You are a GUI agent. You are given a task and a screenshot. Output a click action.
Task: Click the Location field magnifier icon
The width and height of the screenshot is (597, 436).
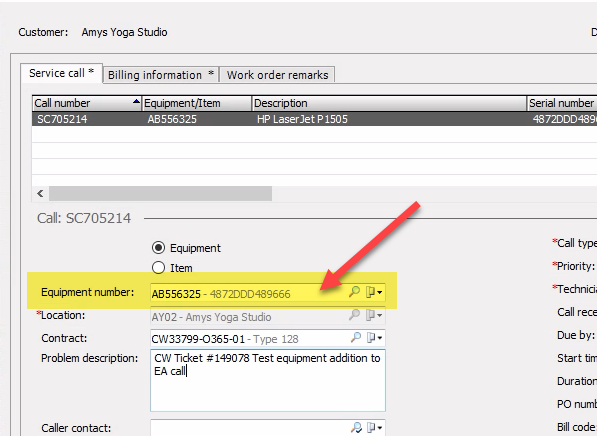click(x=354, y=315)
